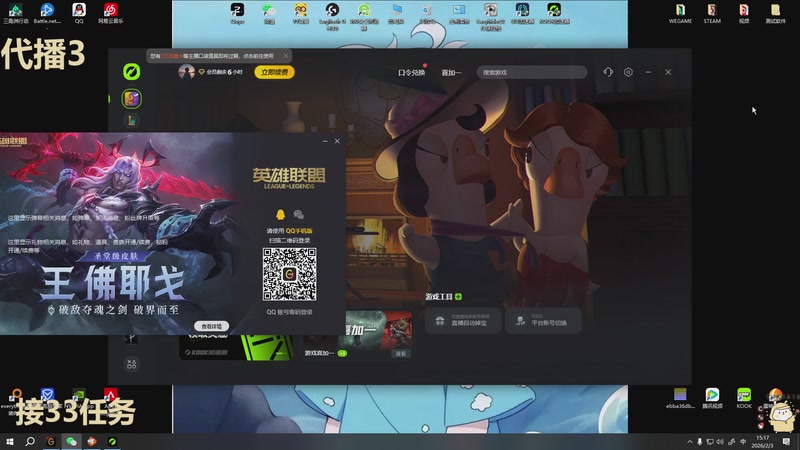Open the expiring coupon notification message
This screenshot has height=450, width=800.
(x=212, y=56)
